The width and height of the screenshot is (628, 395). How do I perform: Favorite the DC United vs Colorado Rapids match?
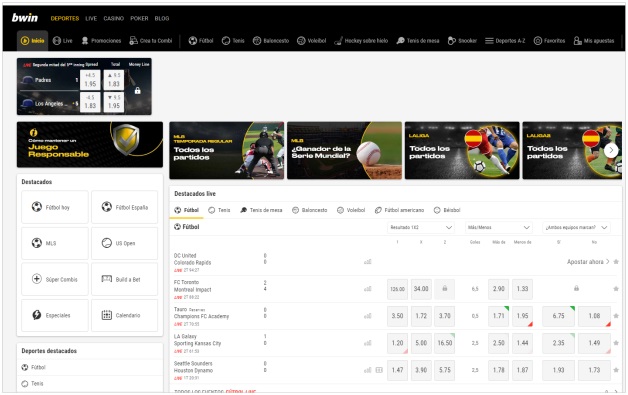point(616,262)
